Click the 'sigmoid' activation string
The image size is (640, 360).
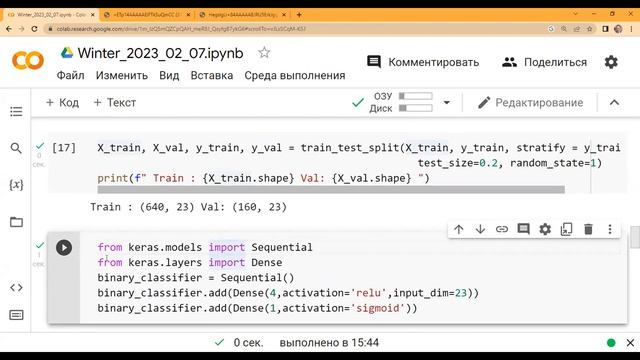pos(378,308)
